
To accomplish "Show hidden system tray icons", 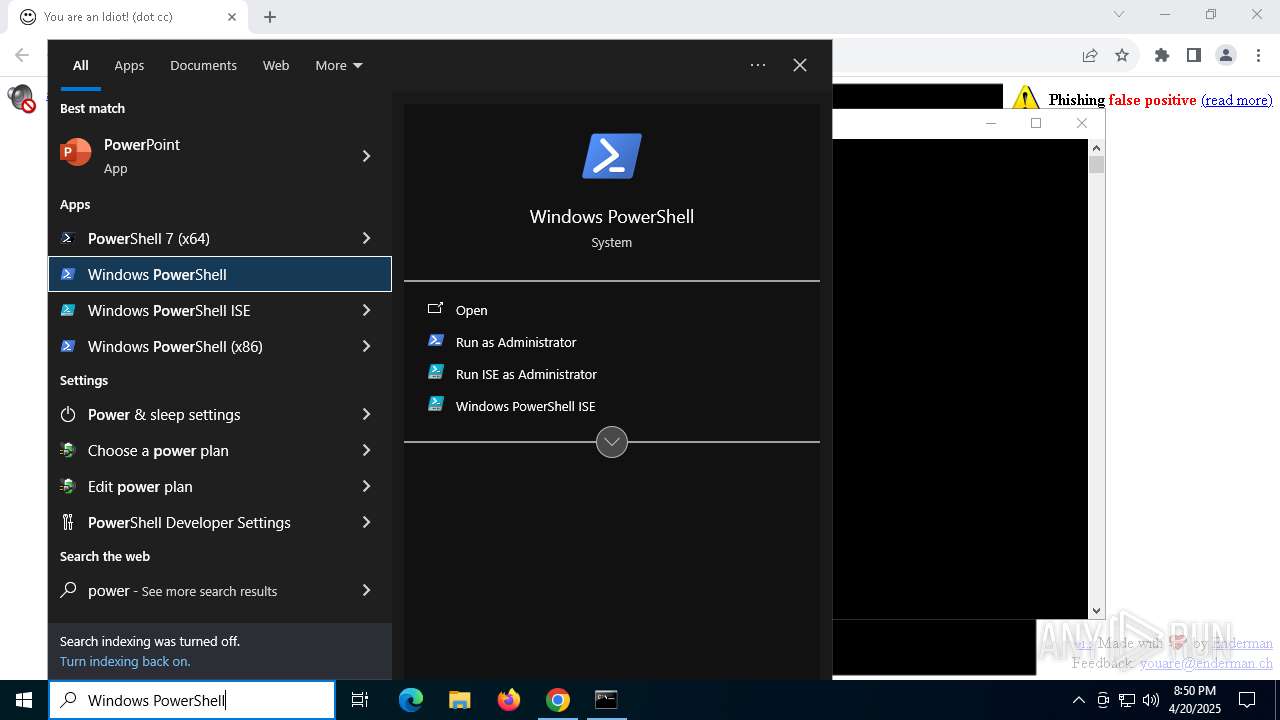I will click(x=1078, y=700).
